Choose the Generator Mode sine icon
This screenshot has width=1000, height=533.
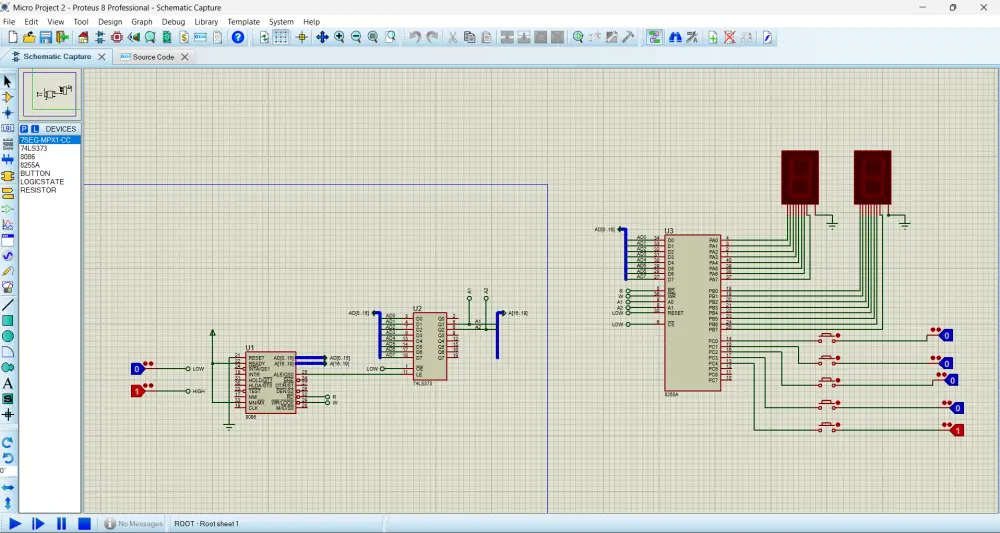pos(8,256)
